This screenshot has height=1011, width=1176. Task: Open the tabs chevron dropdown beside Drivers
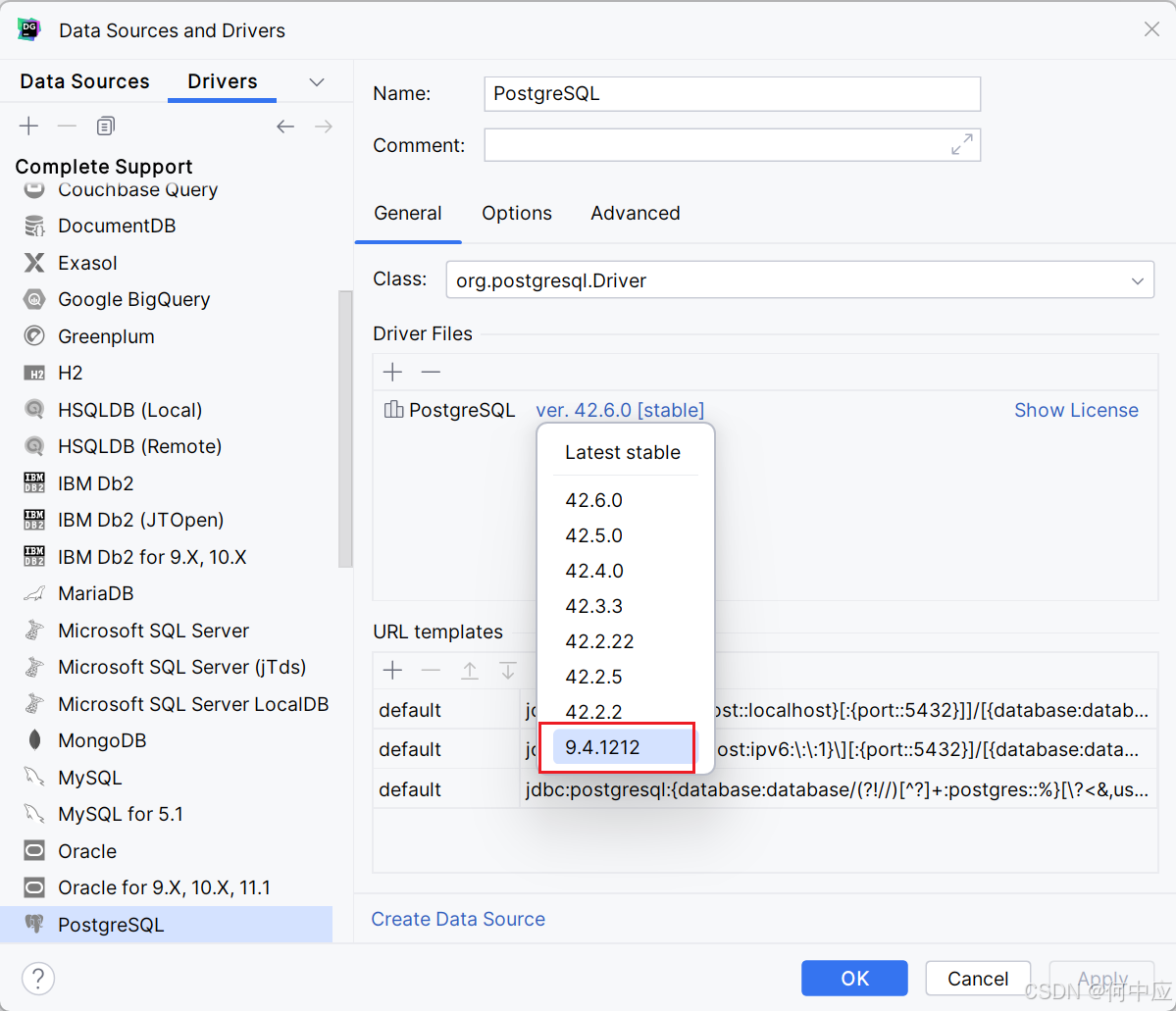point(317,81)
